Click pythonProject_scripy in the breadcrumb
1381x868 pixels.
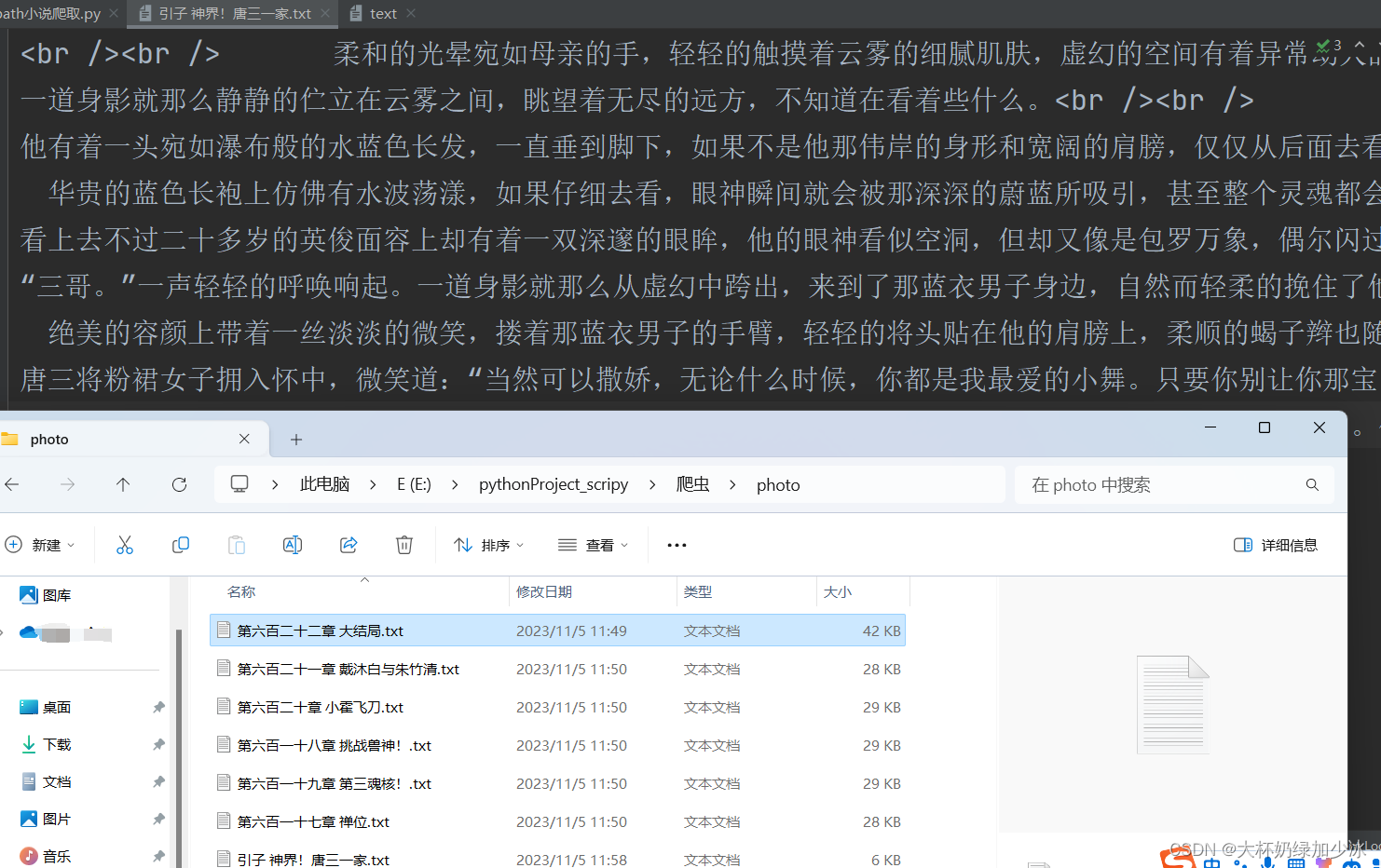tap(554, 484)
